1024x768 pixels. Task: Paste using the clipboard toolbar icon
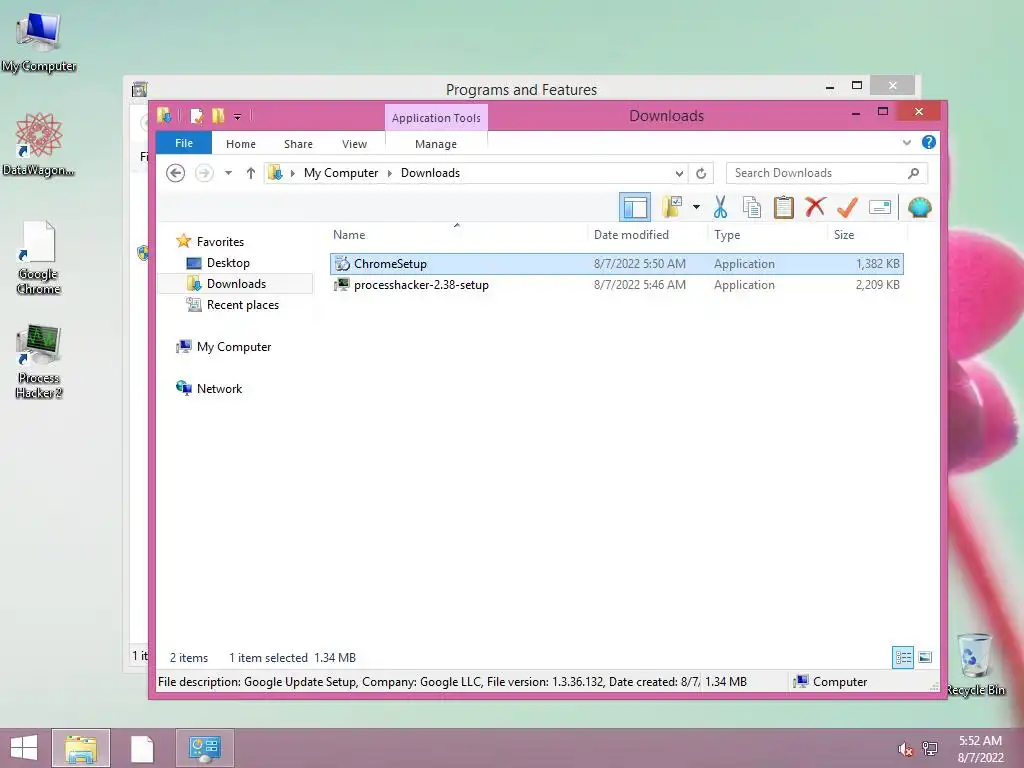(x=783, y=208)
